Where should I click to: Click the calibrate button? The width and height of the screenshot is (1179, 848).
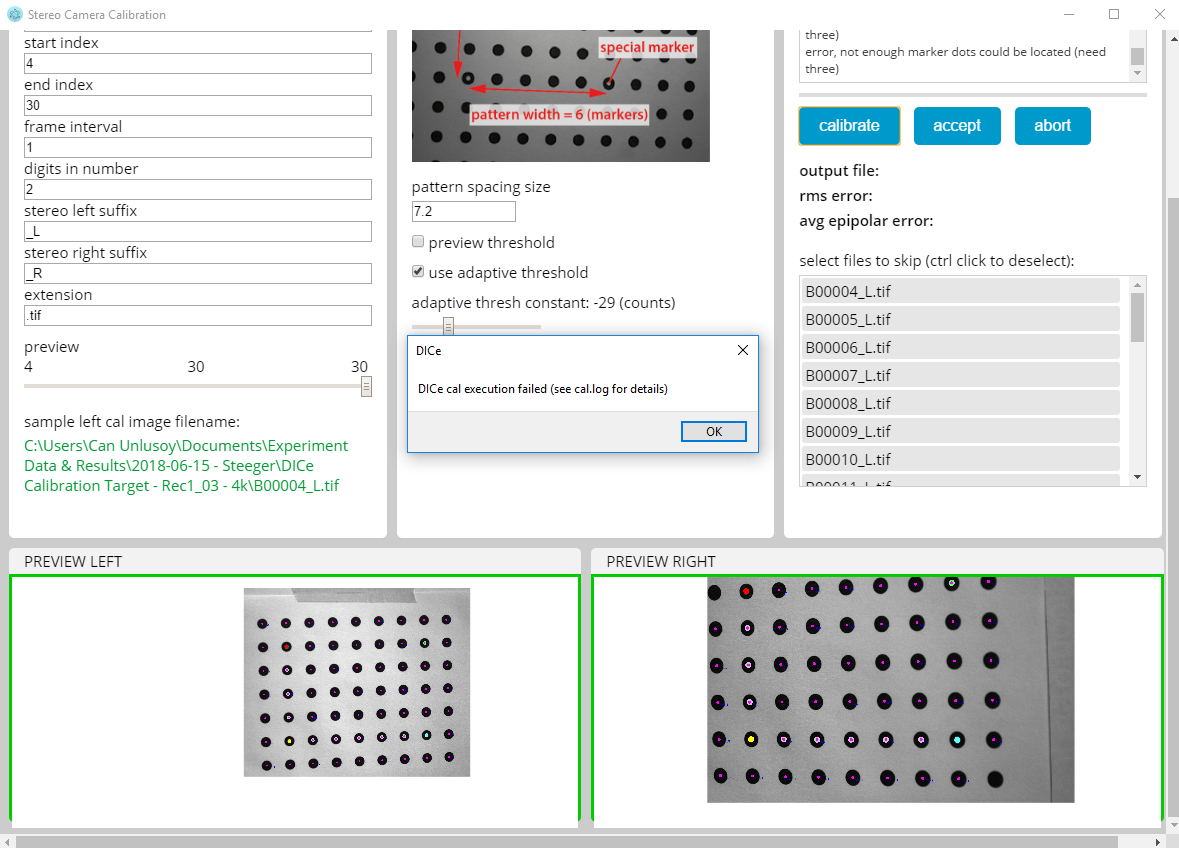(x=849, y=125)
